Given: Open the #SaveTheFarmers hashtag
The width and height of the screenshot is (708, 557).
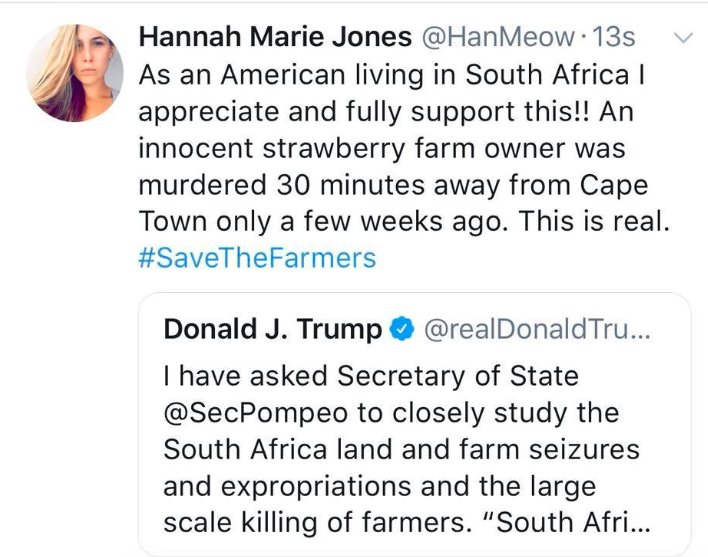Looking at the screenshot, I should (257, 258).
